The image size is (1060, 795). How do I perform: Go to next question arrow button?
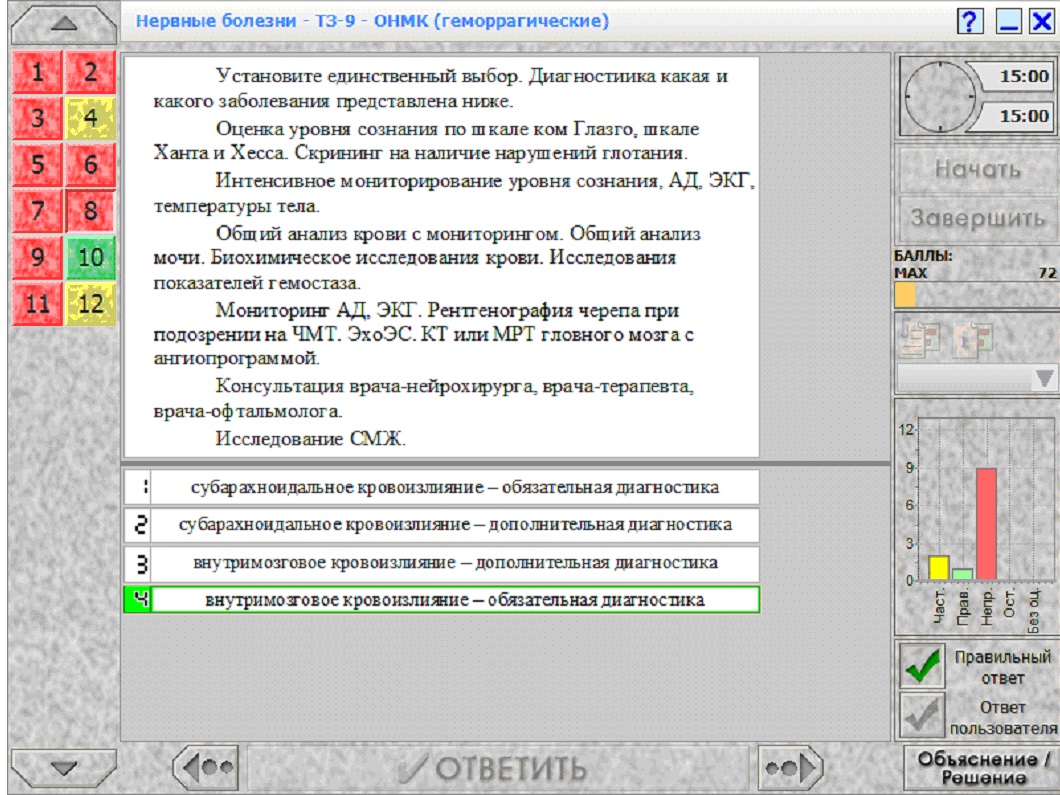click(x=790, y=767)
